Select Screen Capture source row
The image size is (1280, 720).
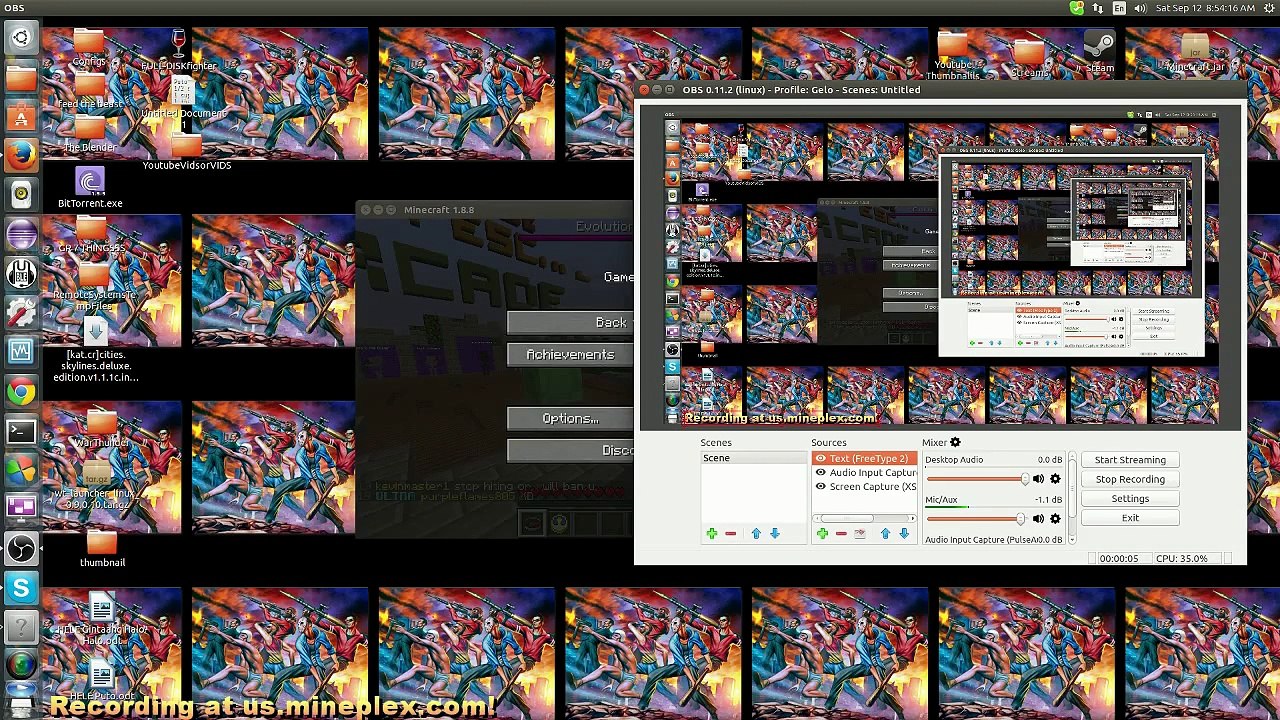(864, 487)
